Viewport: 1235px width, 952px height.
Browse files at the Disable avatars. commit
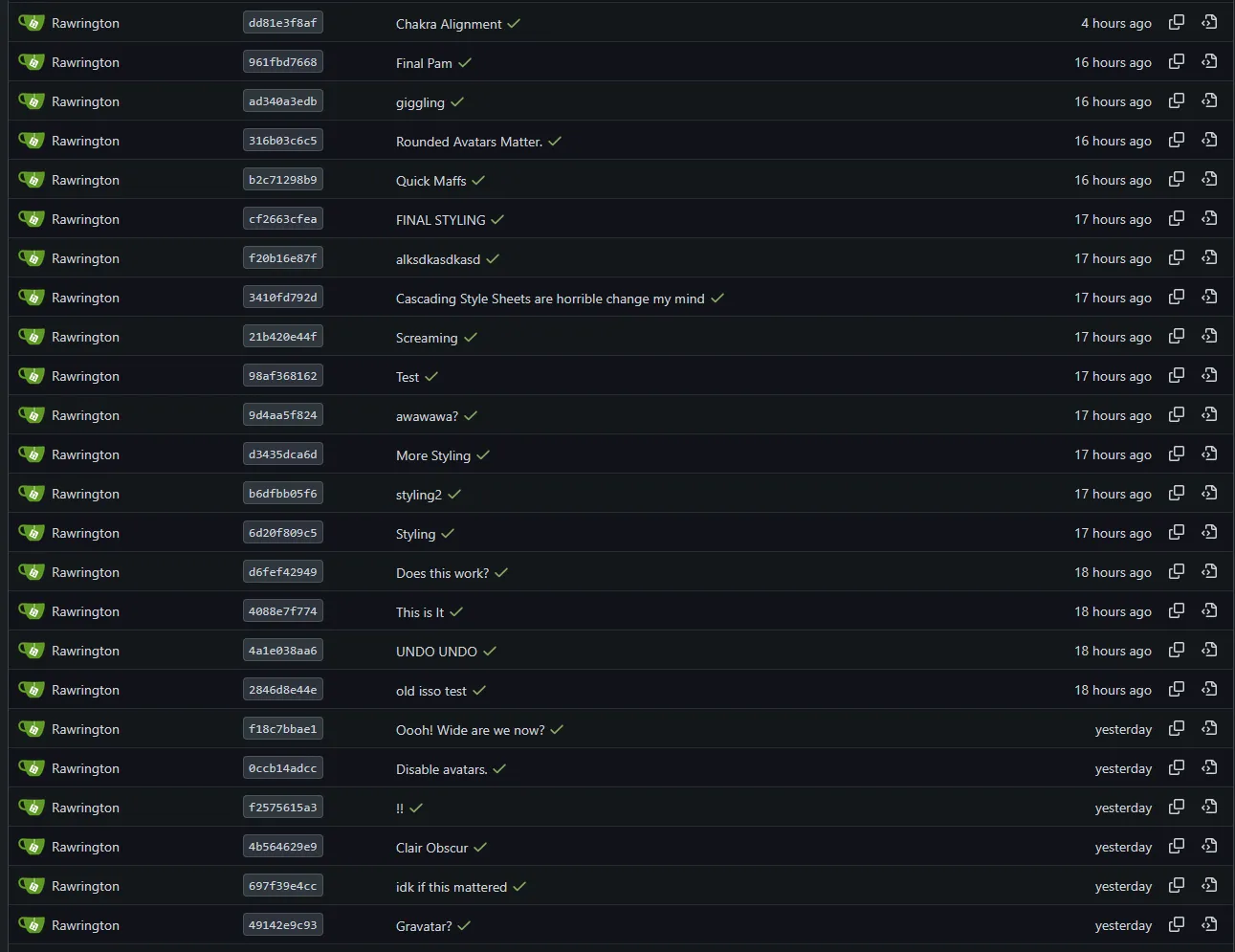pyautogui.click(x=1208, y=767)
